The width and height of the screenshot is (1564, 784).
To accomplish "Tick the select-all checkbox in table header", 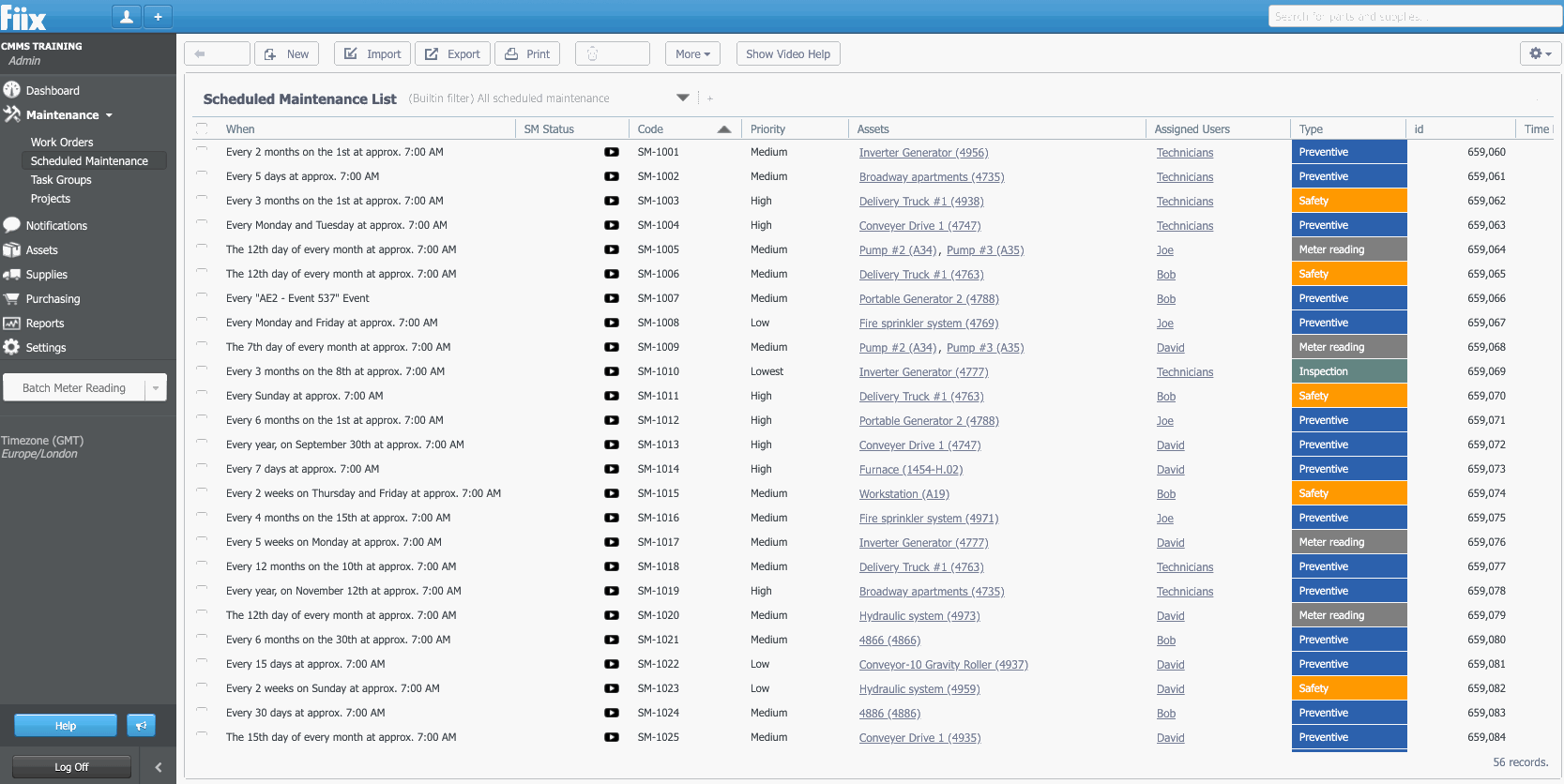I will pyautogui.click(x=202, y=128).
